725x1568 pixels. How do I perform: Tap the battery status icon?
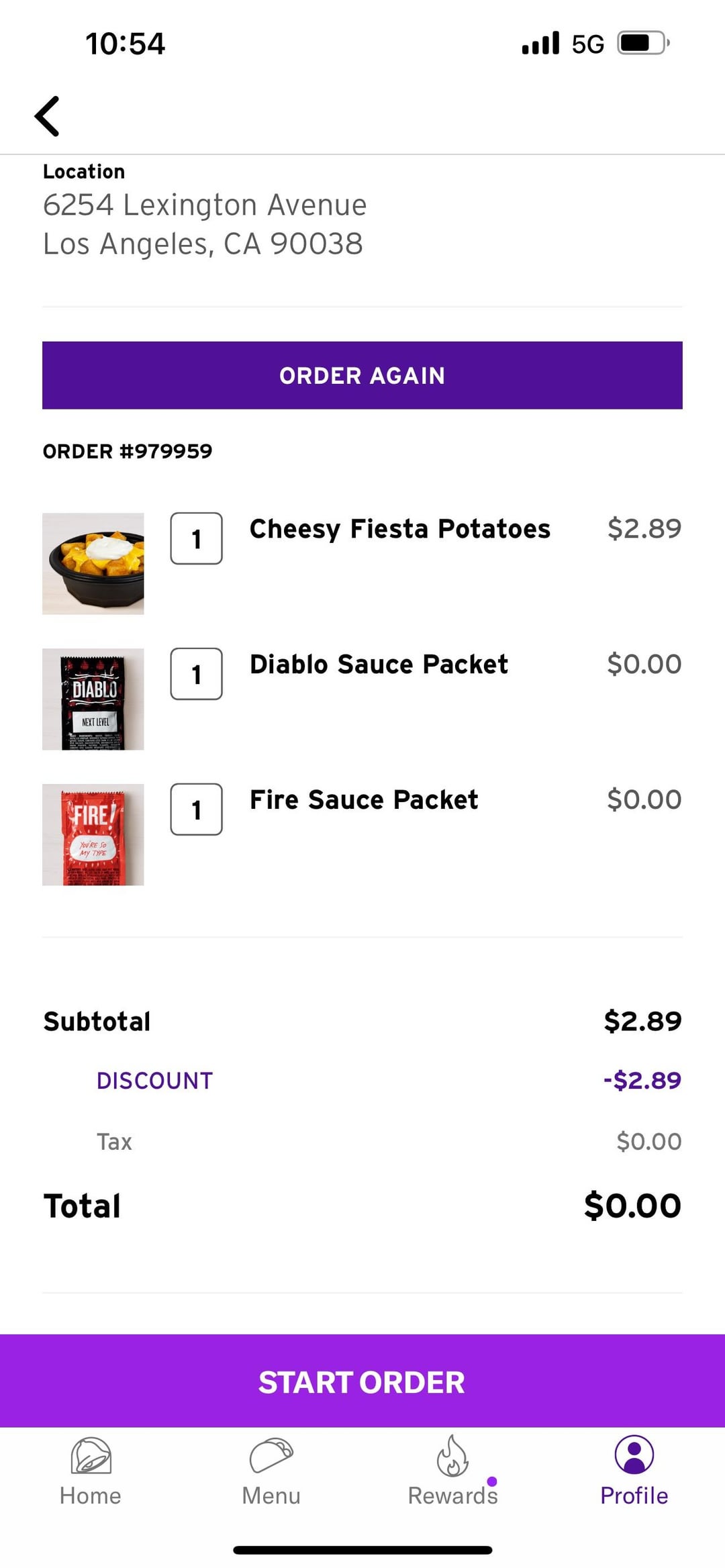[643, 43]
